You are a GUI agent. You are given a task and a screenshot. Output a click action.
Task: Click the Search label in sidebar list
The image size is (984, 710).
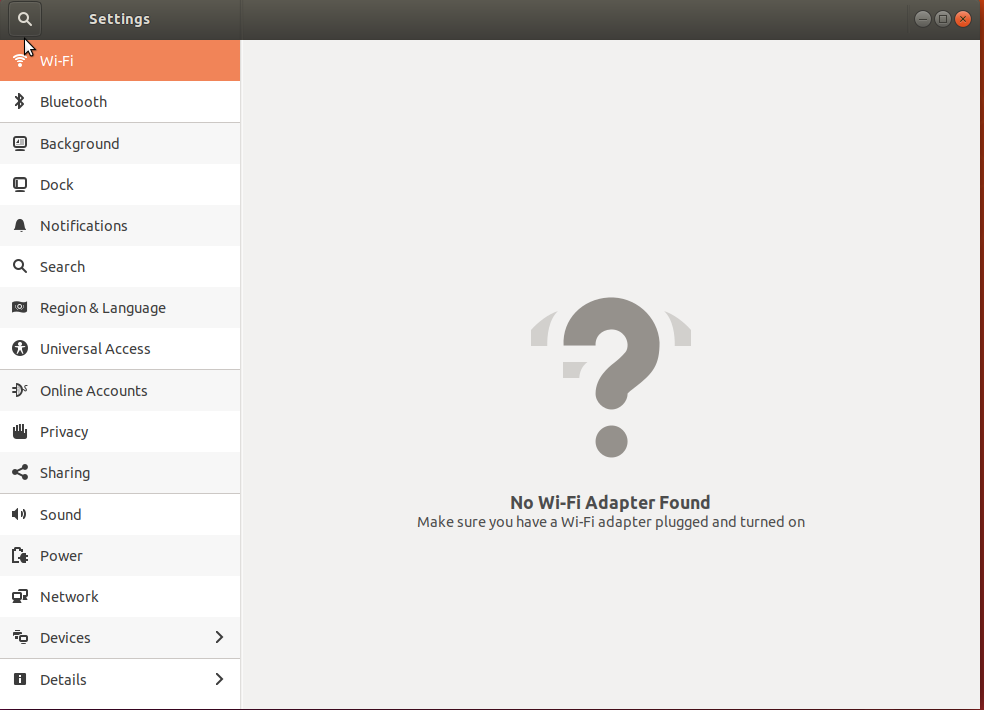[62, 267]
